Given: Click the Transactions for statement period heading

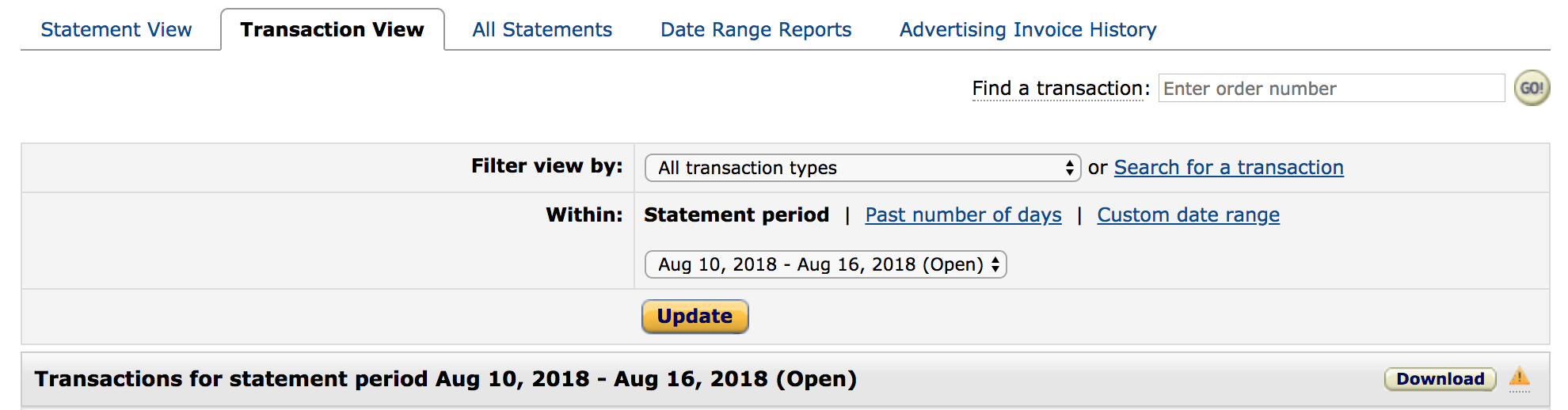Looking at the screenshot, I should click(445, 379).
